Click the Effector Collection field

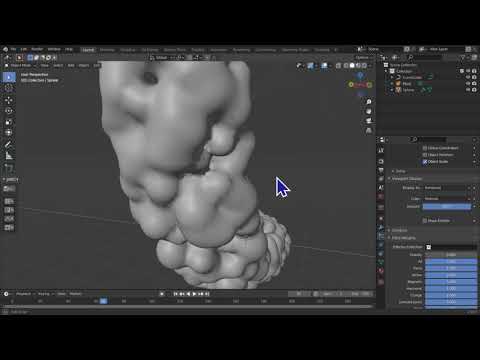[451, 247]
